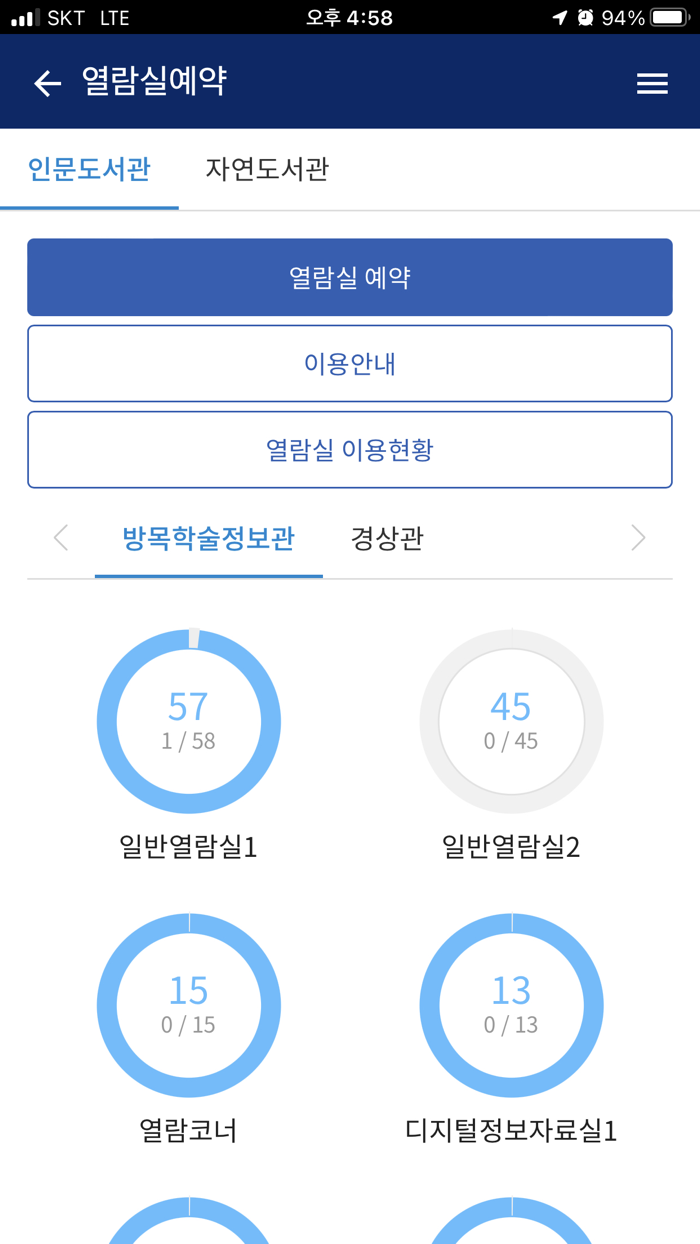
Task: Open the 이용안내 usage guide
Action: 349,363
